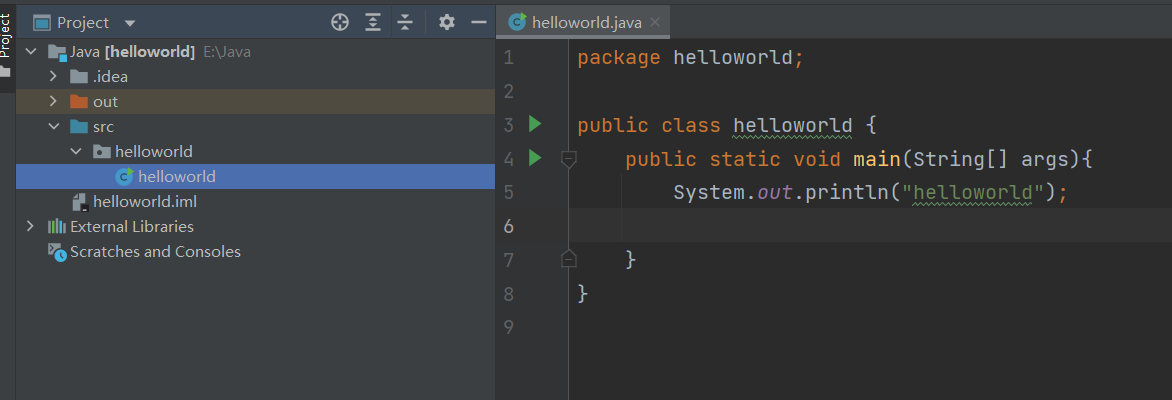Click the fold end marker on line 7

568,259
